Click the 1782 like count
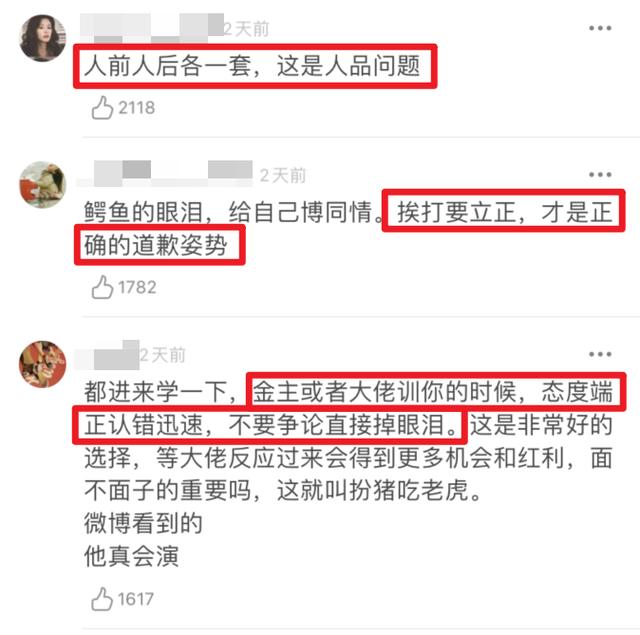Image resolution: width=640 pixels, height=635 pixels. [x=137, y=287]
